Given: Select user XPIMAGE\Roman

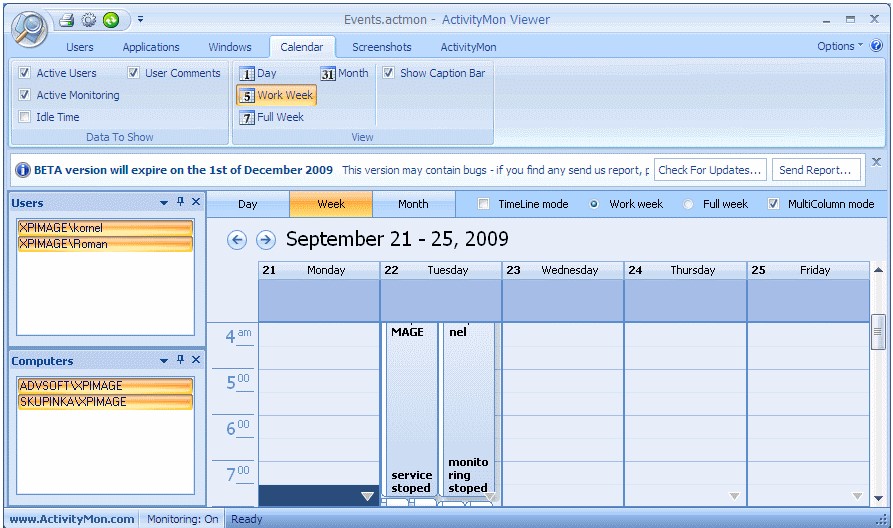Looking at the screenshot, I should (105, 244).
